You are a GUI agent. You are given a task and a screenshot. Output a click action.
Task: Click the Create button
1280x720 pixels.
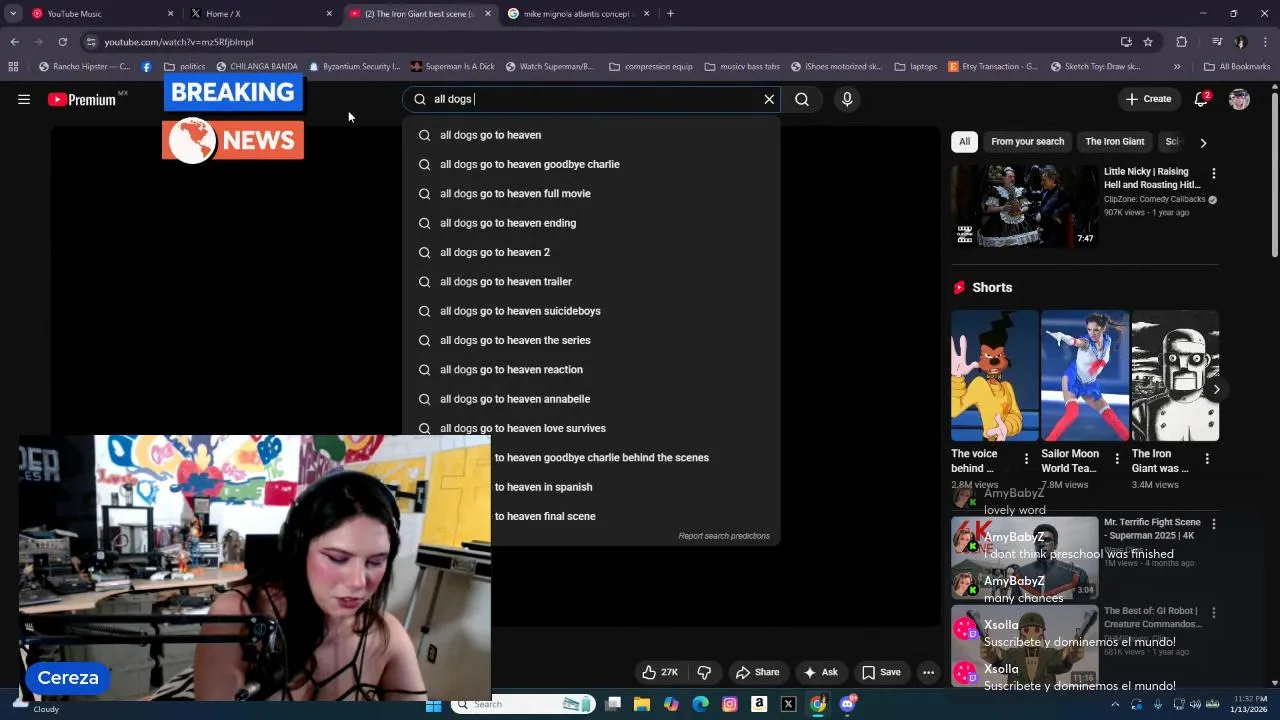pos(1148,99)
